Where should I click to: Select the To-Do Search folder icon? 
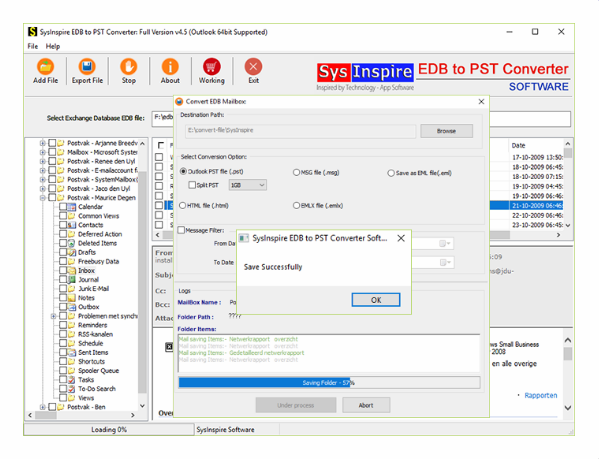[71, 389]
